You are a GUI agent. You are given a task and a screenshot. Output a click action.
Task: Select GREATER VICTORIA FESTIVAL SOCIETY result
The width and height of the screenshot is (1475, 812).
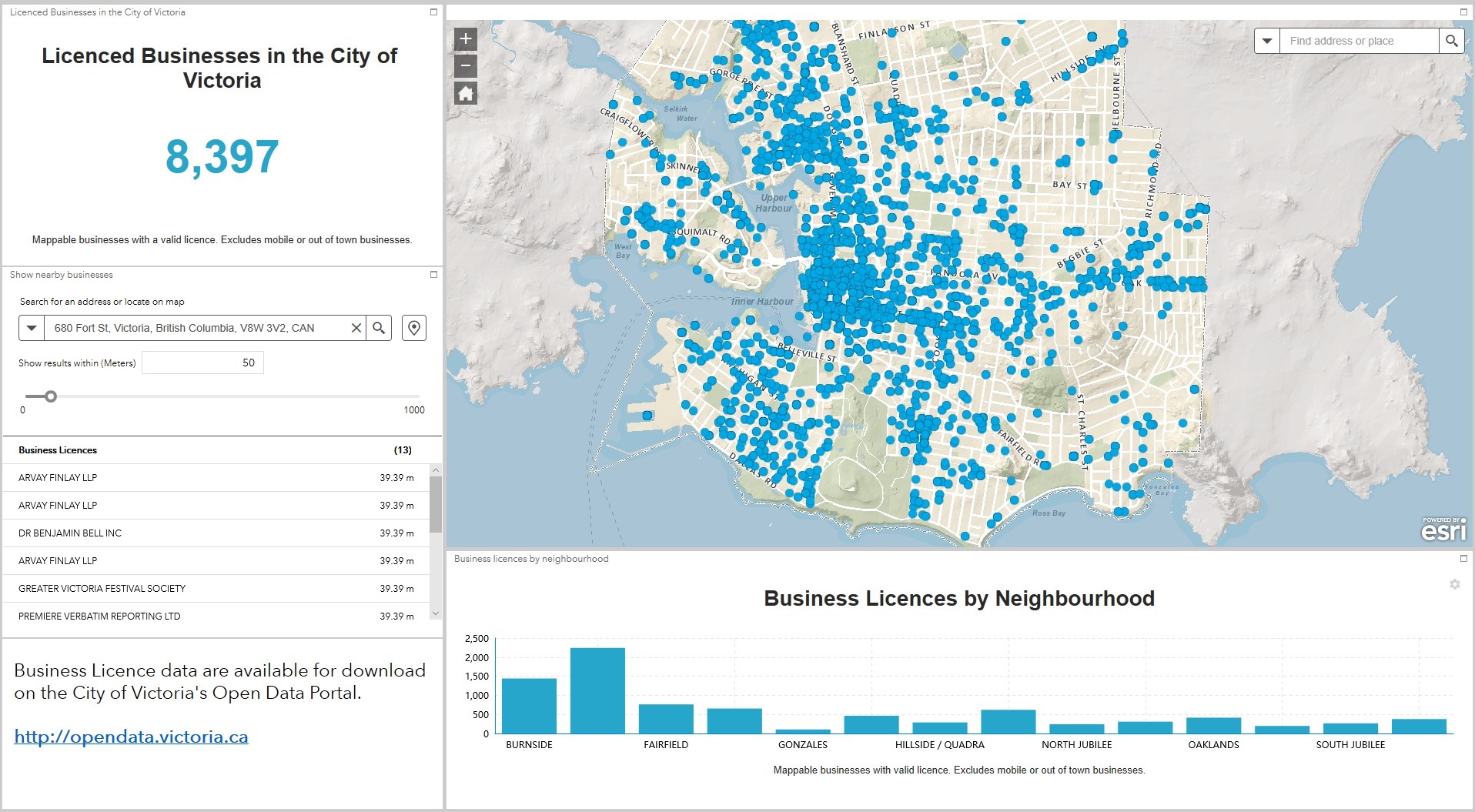click(102, 588)
